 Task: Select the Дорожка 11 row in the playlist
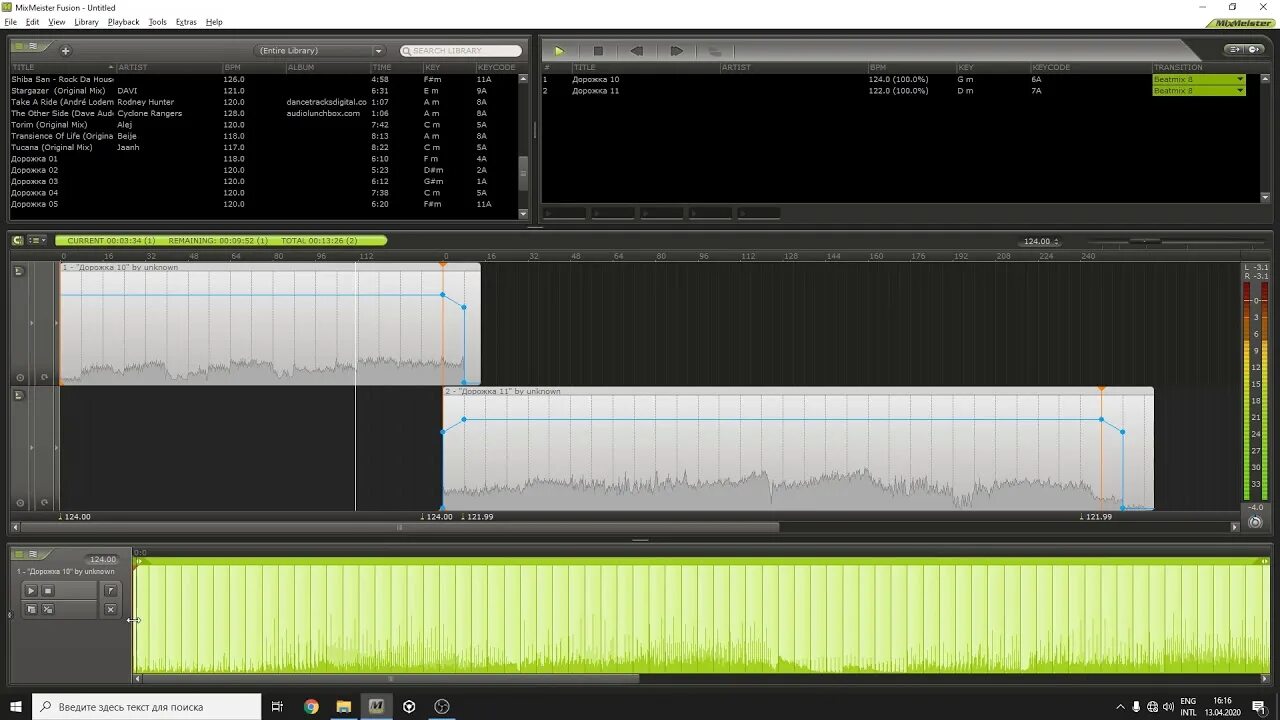[x=846, y=90]
